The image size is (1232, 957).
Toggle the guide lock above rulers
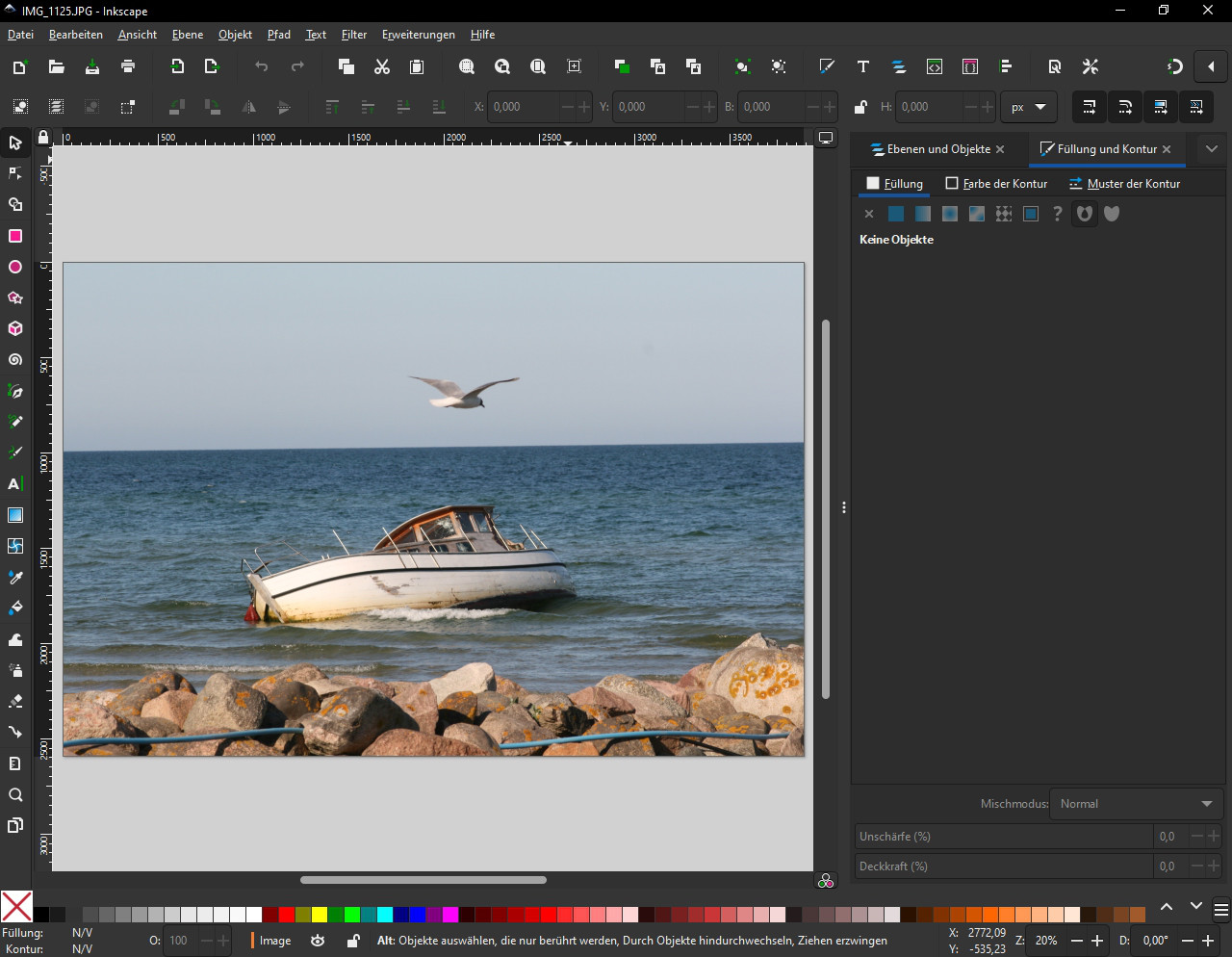point(42,138)
